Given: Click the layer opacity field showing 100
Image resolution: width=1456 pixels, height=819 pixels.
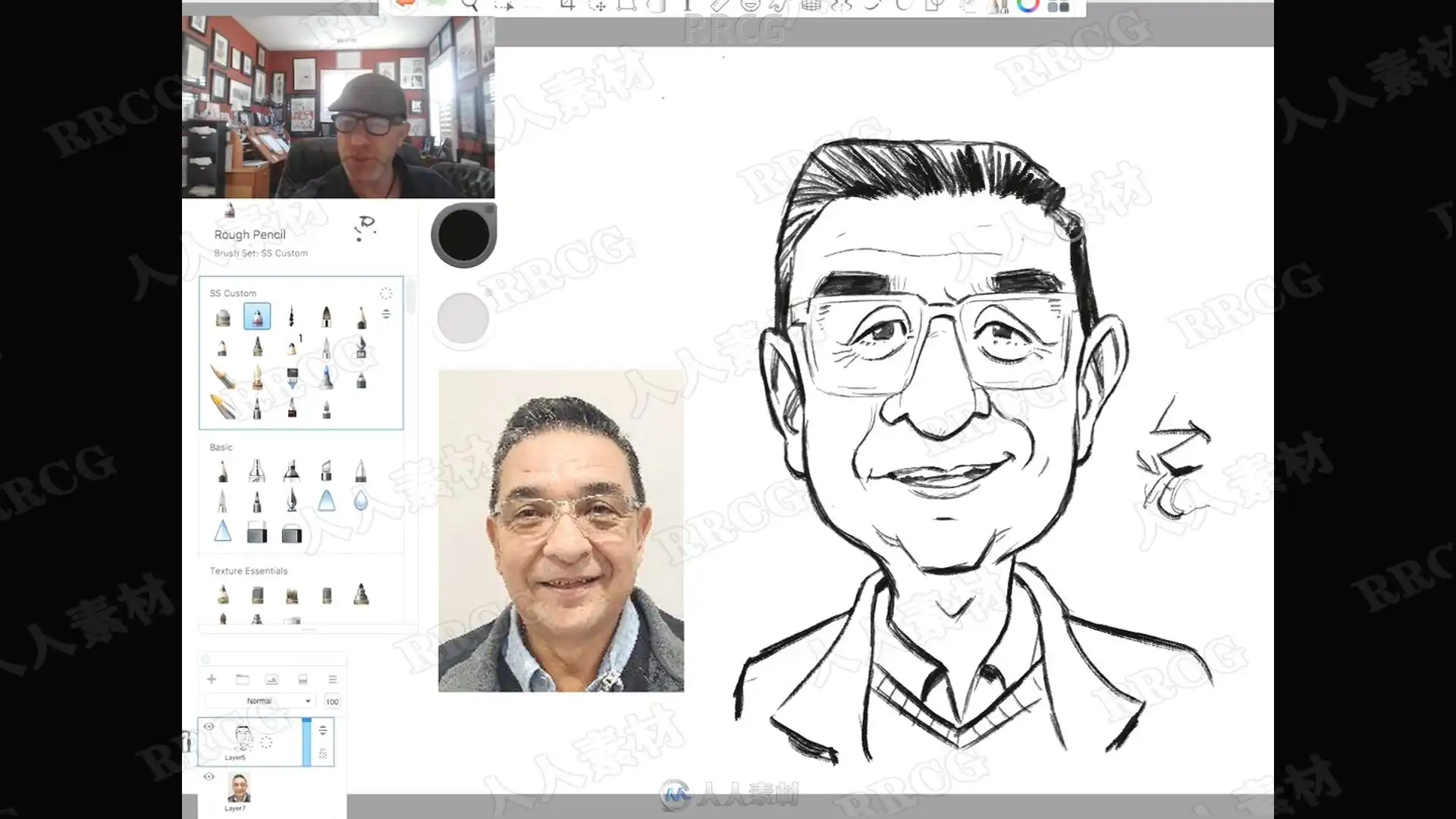Looking at the screenshot, I should pos(332,701).
